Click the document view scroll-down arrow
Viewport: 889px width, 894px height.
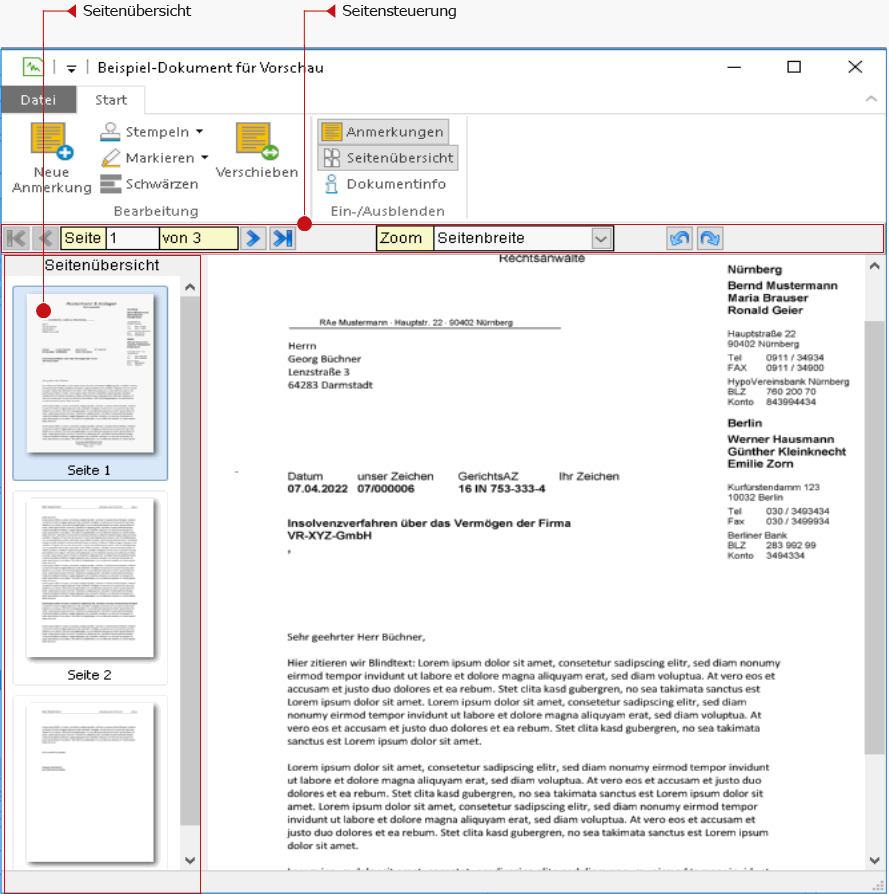click(874, 860)
